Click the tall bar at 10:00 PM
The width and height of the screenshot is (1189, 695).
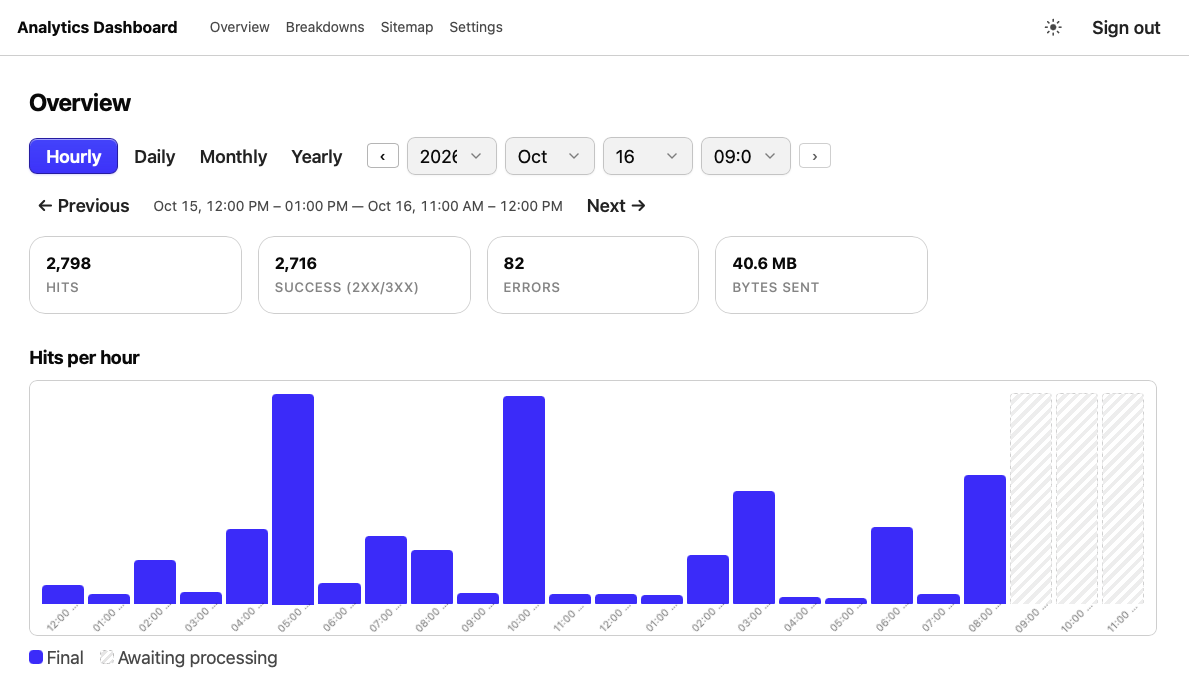click(x=523, y=500)
